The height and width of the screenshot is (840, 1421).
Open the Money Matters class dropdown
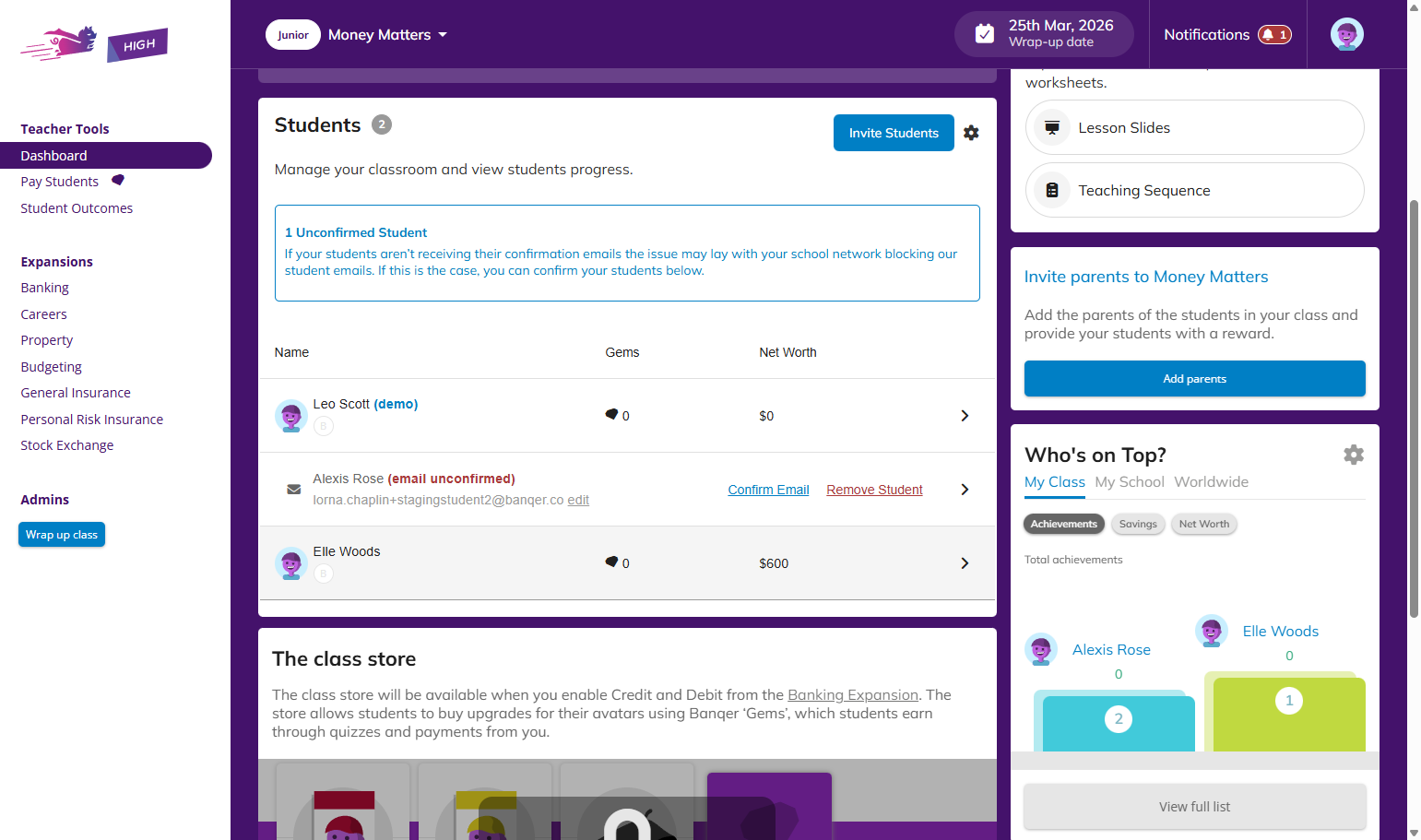(388, 35)
